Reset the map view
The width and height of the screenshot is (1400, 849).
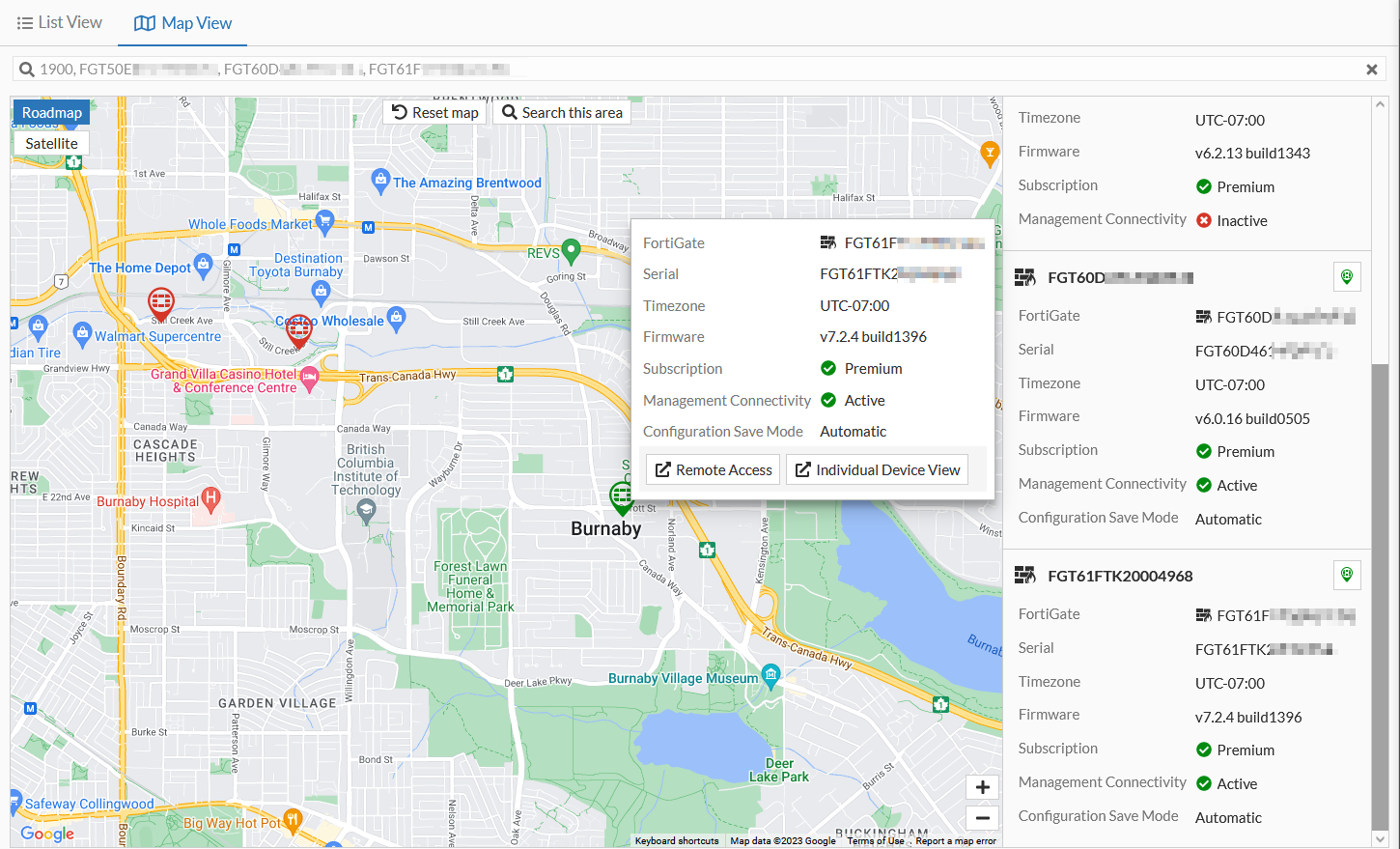coord(435,112)
